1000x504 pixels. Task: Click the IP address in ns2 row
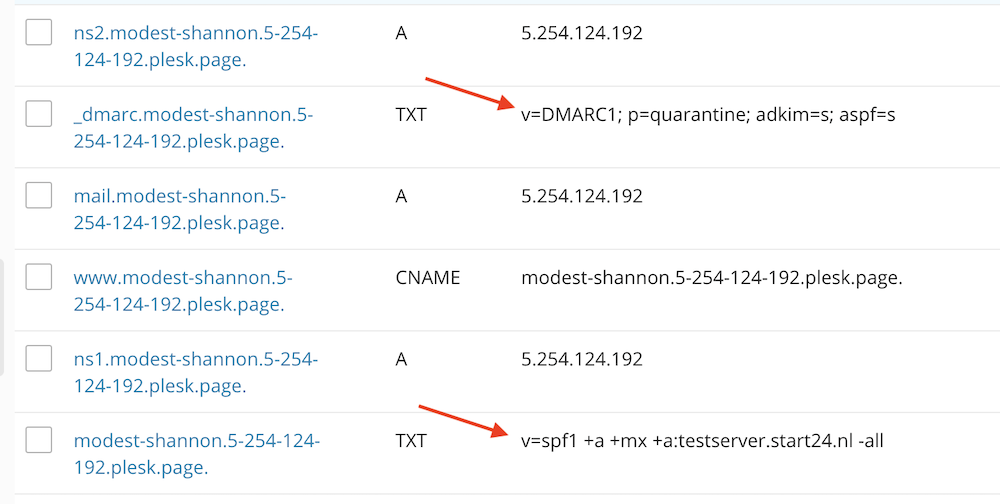(582, 33)
